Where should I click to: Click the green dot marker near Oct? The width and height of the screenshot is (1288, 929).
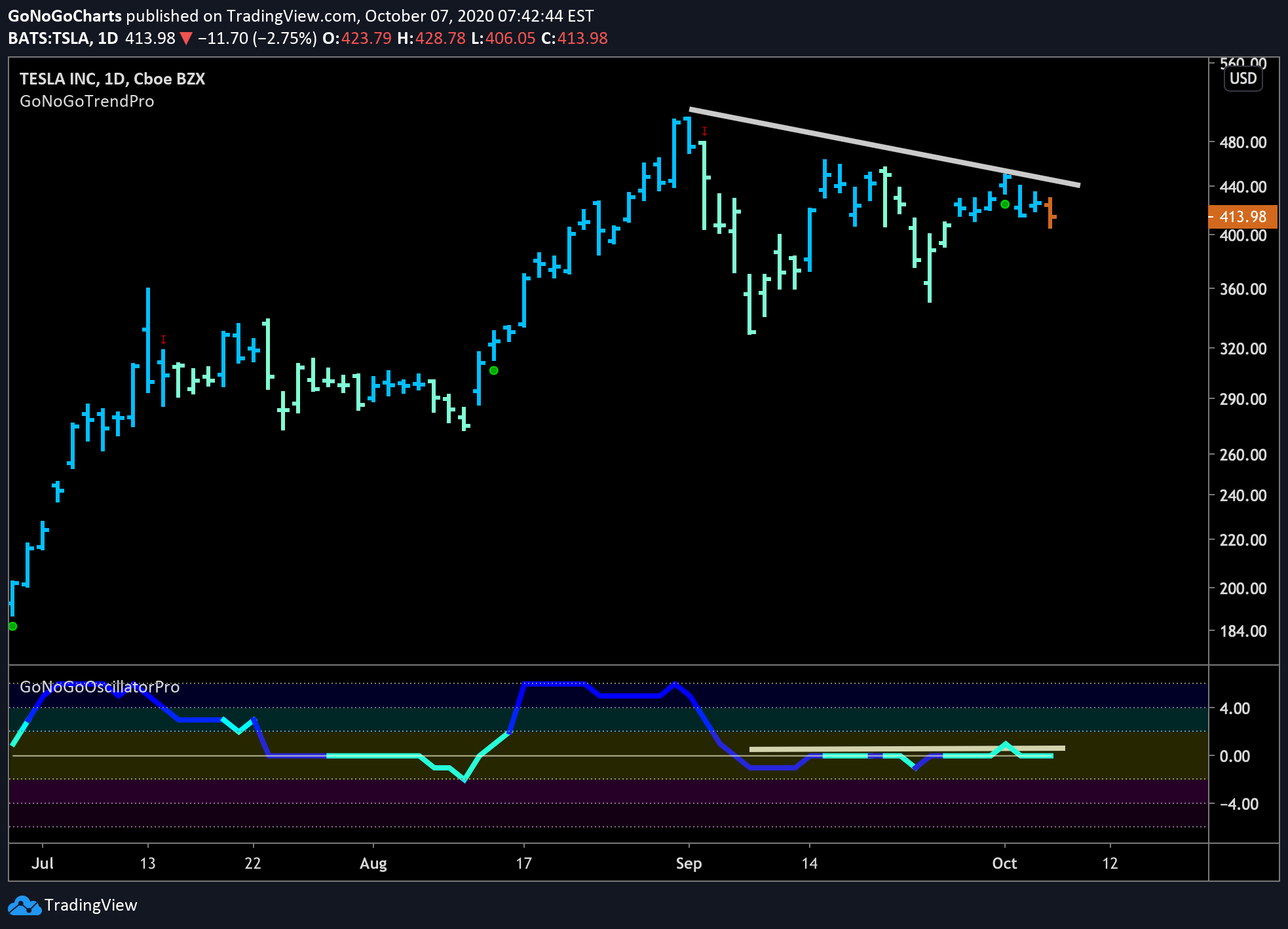coord(1004,204)
